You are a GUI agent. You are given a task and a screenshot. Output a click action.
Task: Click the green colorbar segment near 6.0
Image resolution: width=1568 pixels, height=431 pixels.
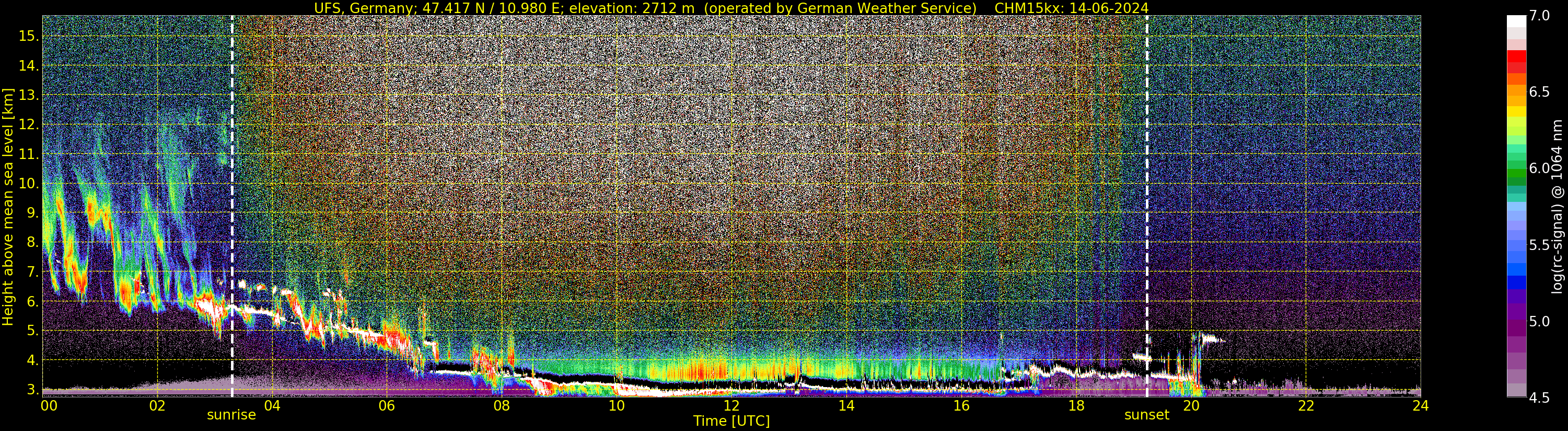[1516, 174]
